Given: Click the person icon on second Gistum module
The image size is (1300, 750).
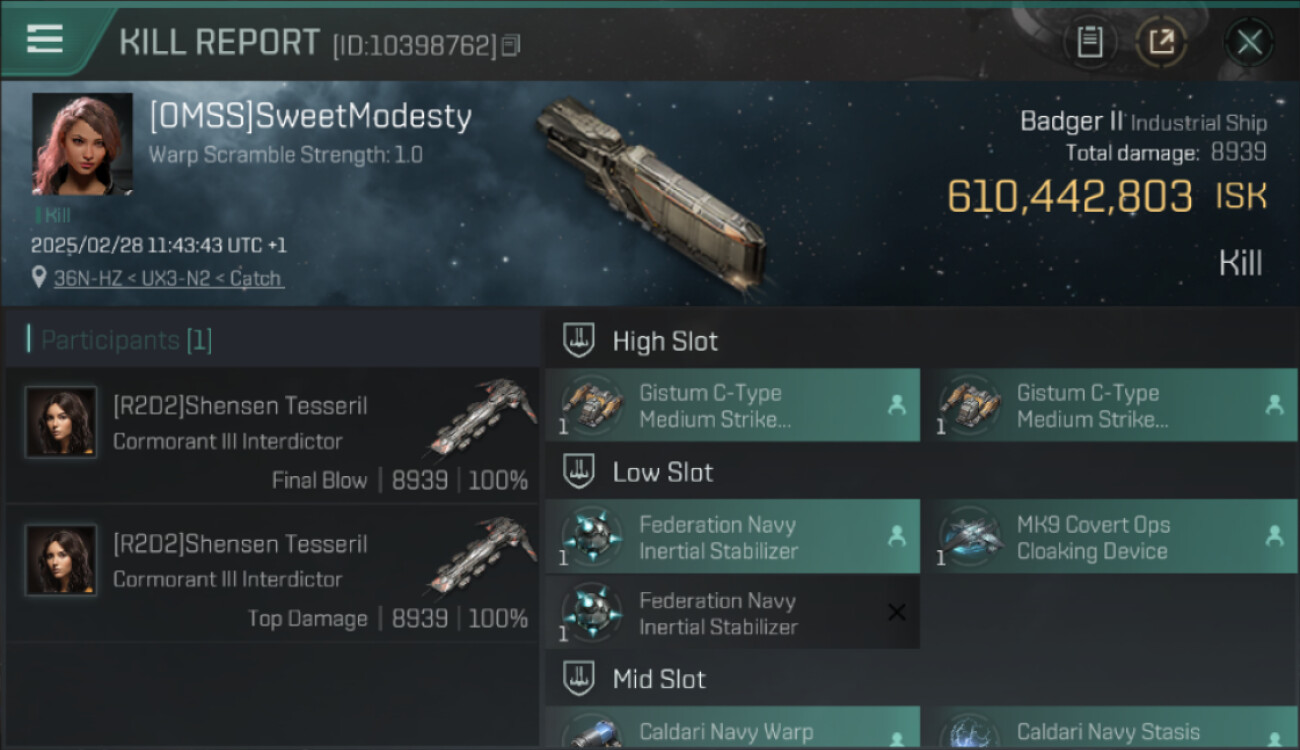Looking at the screenshot, I should click(x=1274, y=405).
